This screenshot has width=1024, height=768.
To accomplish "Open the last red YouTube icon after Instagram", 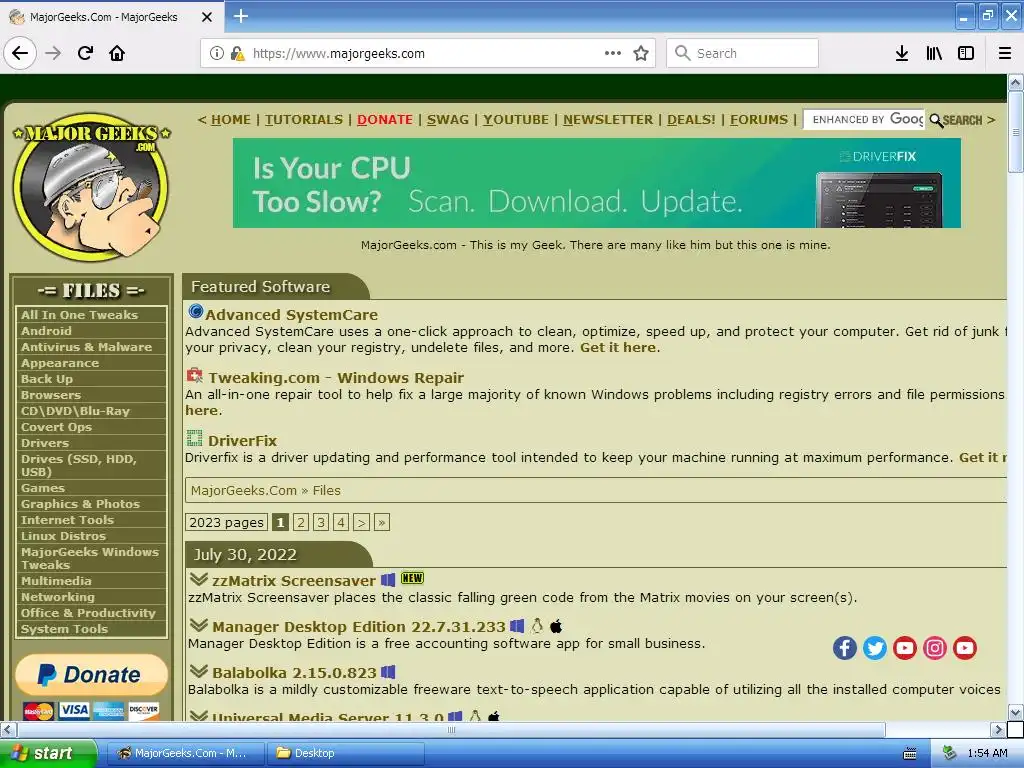I will click(965, 648).
